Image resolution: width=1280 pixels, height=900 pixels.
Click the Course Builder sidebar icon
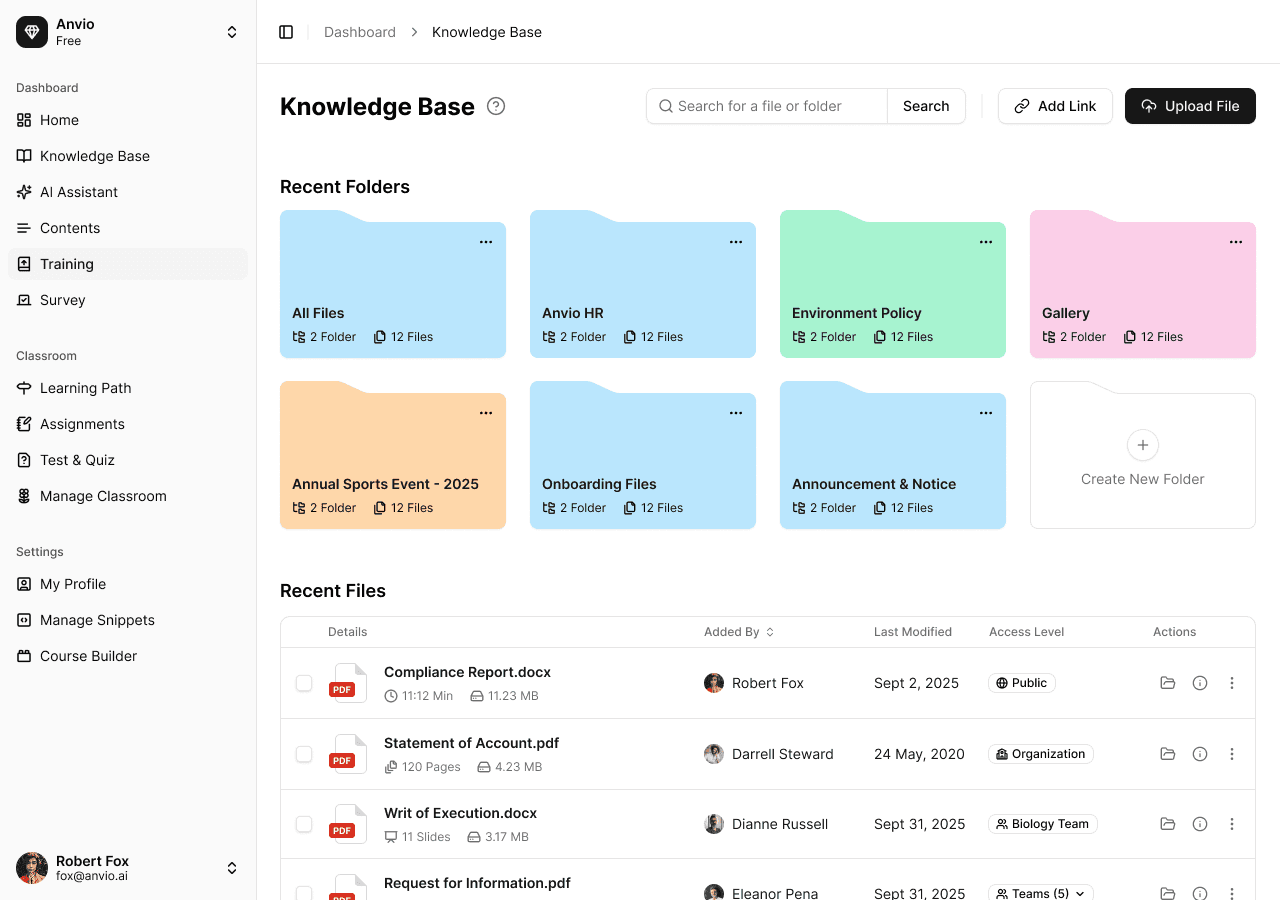click(23, 656)
